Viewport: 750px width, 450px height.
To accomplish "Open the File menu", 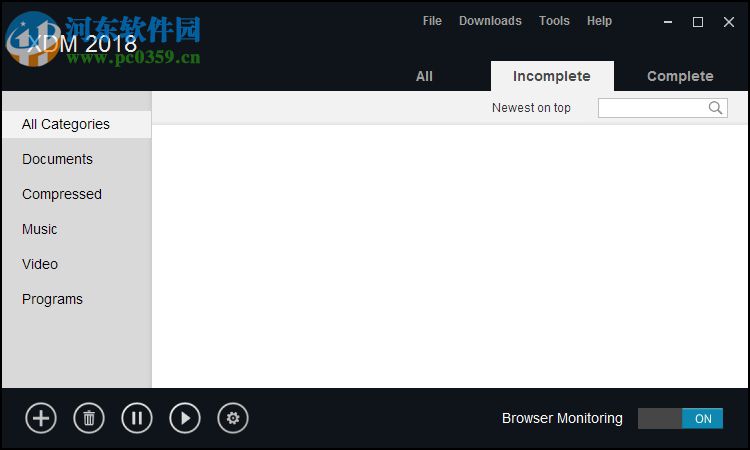I will (x=432, y=21).
